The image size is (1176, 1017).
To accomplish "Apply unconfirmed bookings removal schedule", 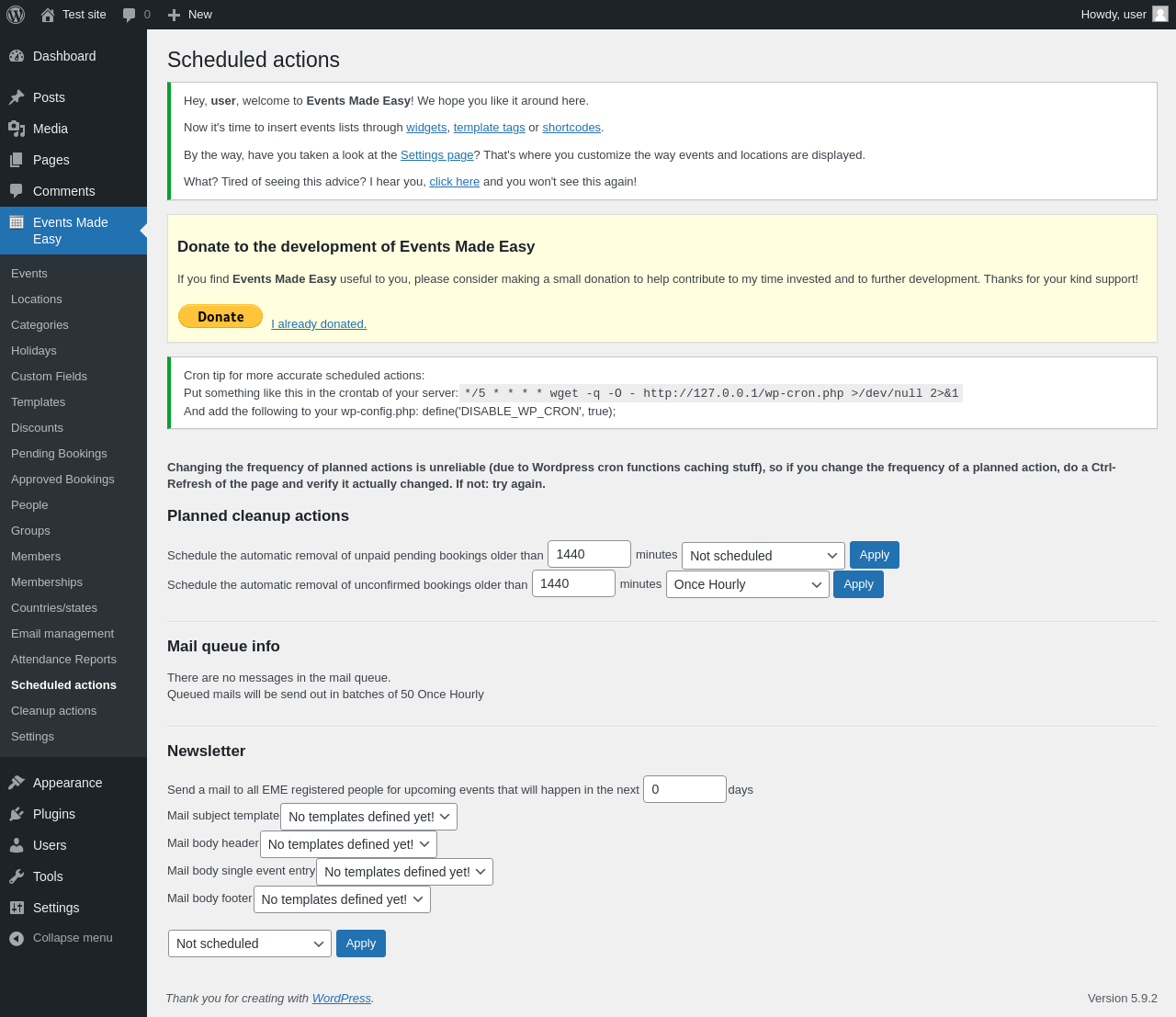I will point(858,584).
